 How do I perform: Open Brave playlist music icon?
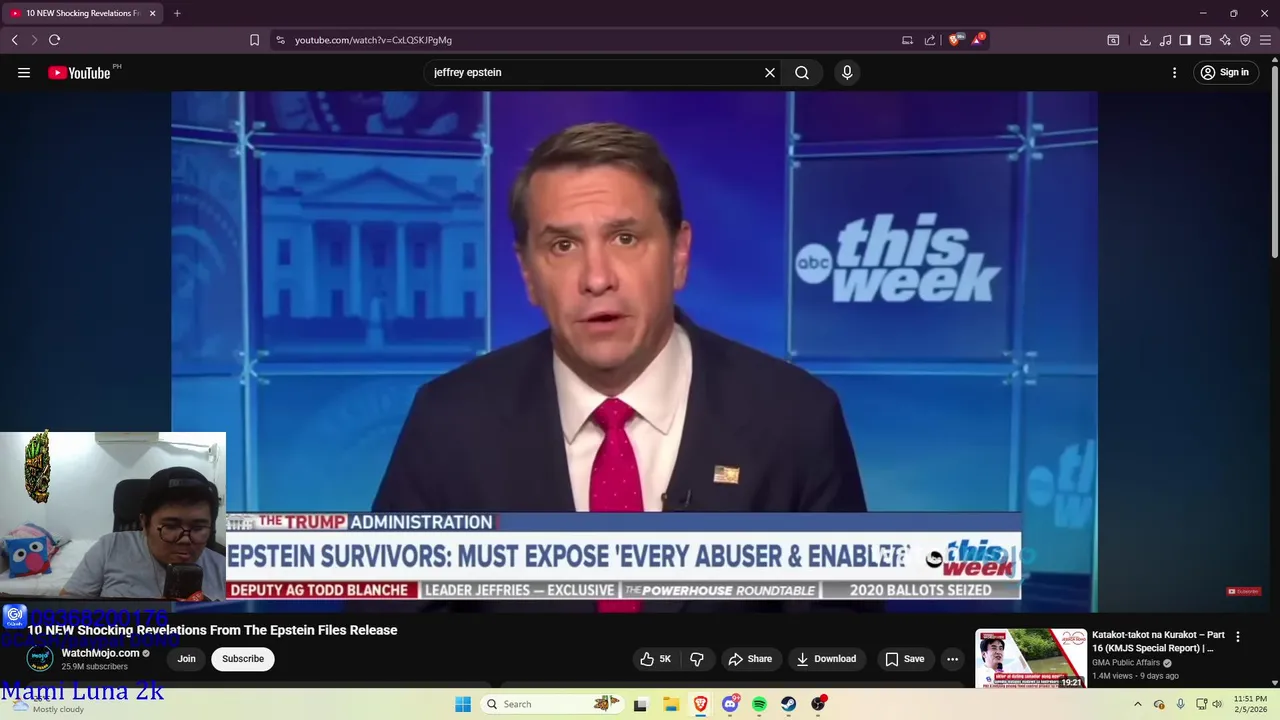[1165, 40]
